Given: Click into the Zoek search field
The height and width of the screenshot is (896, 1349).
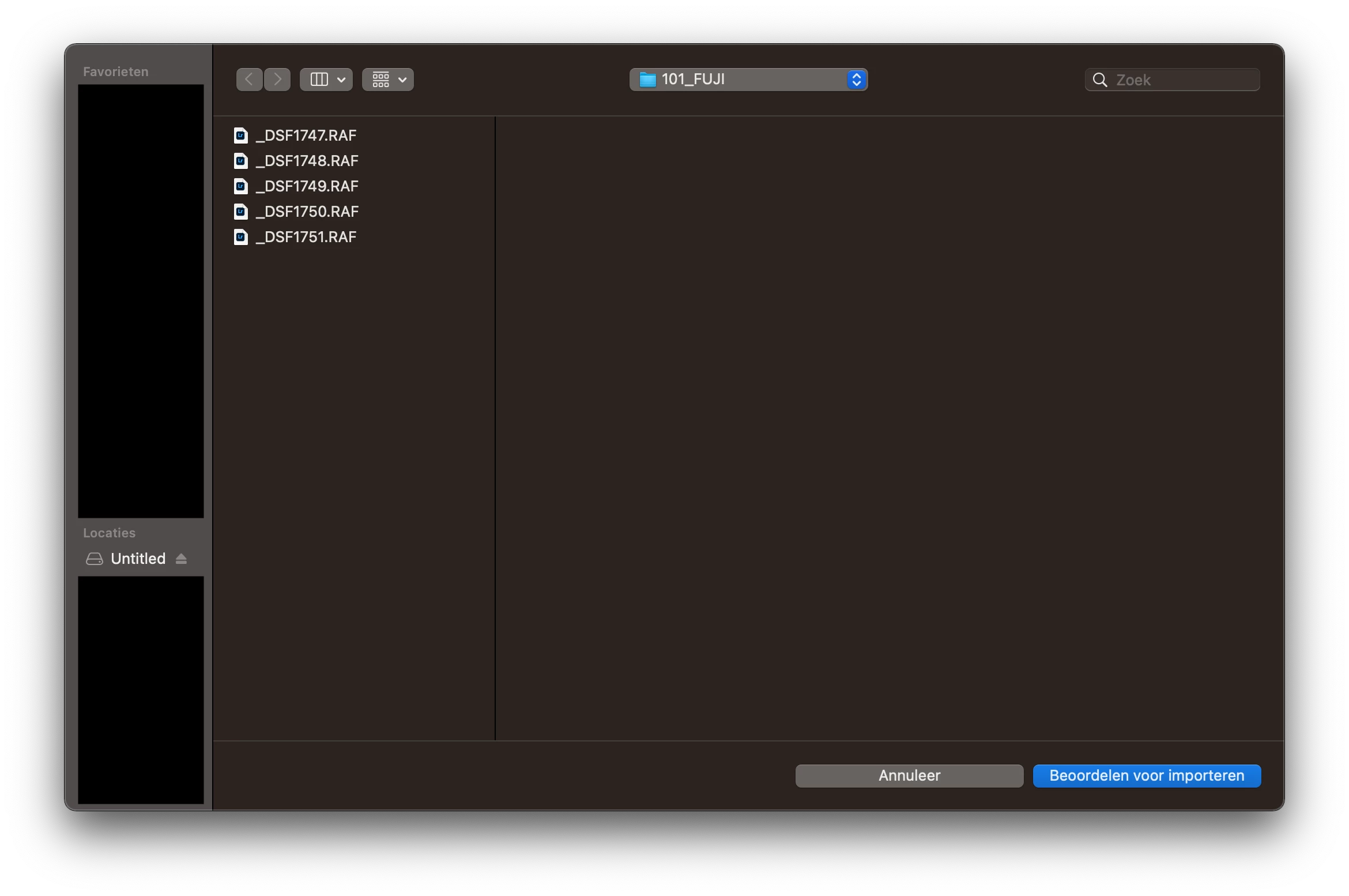Looking at the screenshot, I should click(x=1182, y=80).
